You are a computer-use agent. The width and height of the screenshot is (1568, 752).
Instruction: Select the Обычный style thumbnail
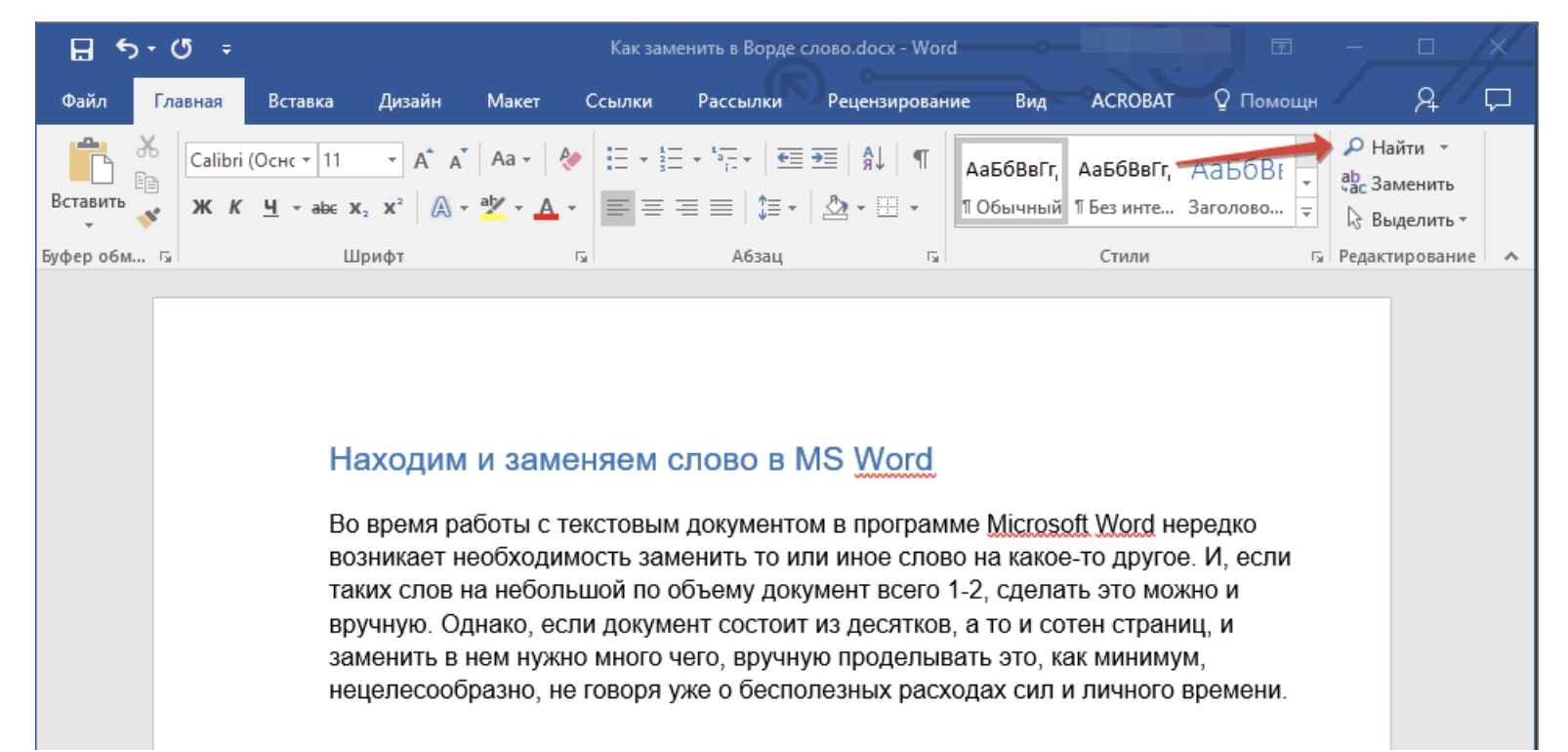tap(1011, 184)
